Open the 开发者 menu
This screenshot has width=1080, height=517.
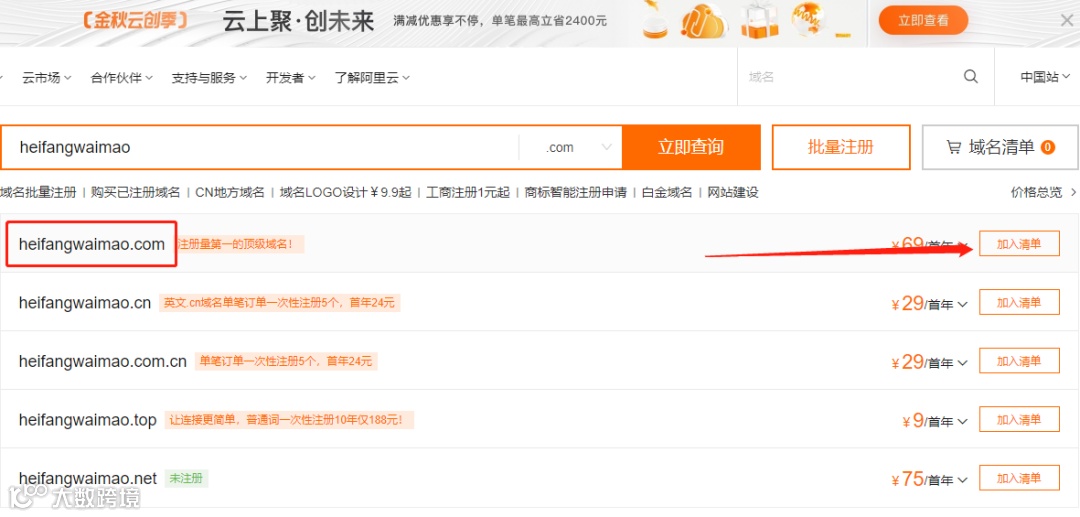coord(291,78)
